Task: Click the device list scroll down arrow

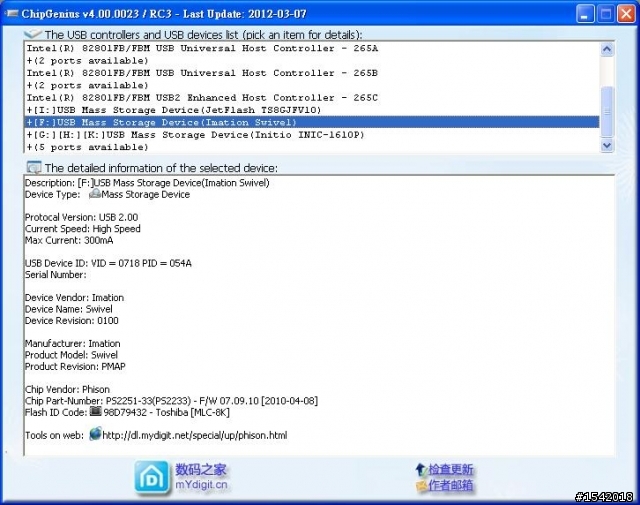Action: click(x=607, y=145)
